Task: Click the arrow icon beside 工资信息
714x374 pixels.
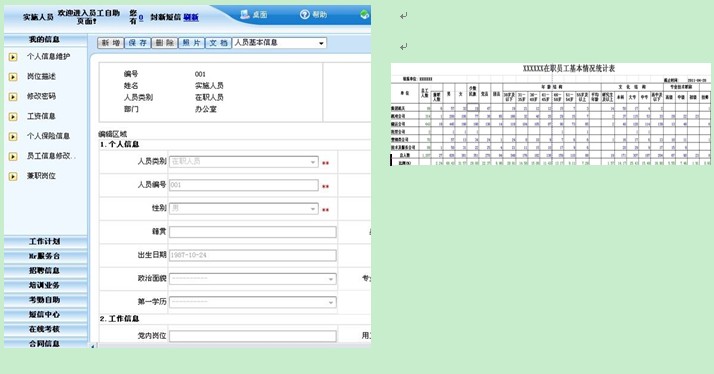Action: [13, 117]
